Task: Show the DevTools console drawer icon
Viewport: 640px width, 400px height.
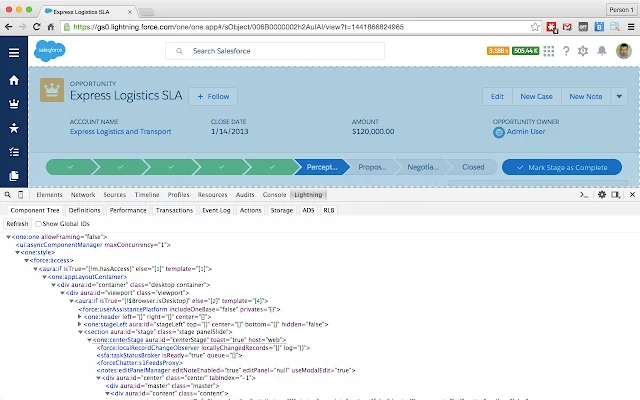Action: click(584, 195)
